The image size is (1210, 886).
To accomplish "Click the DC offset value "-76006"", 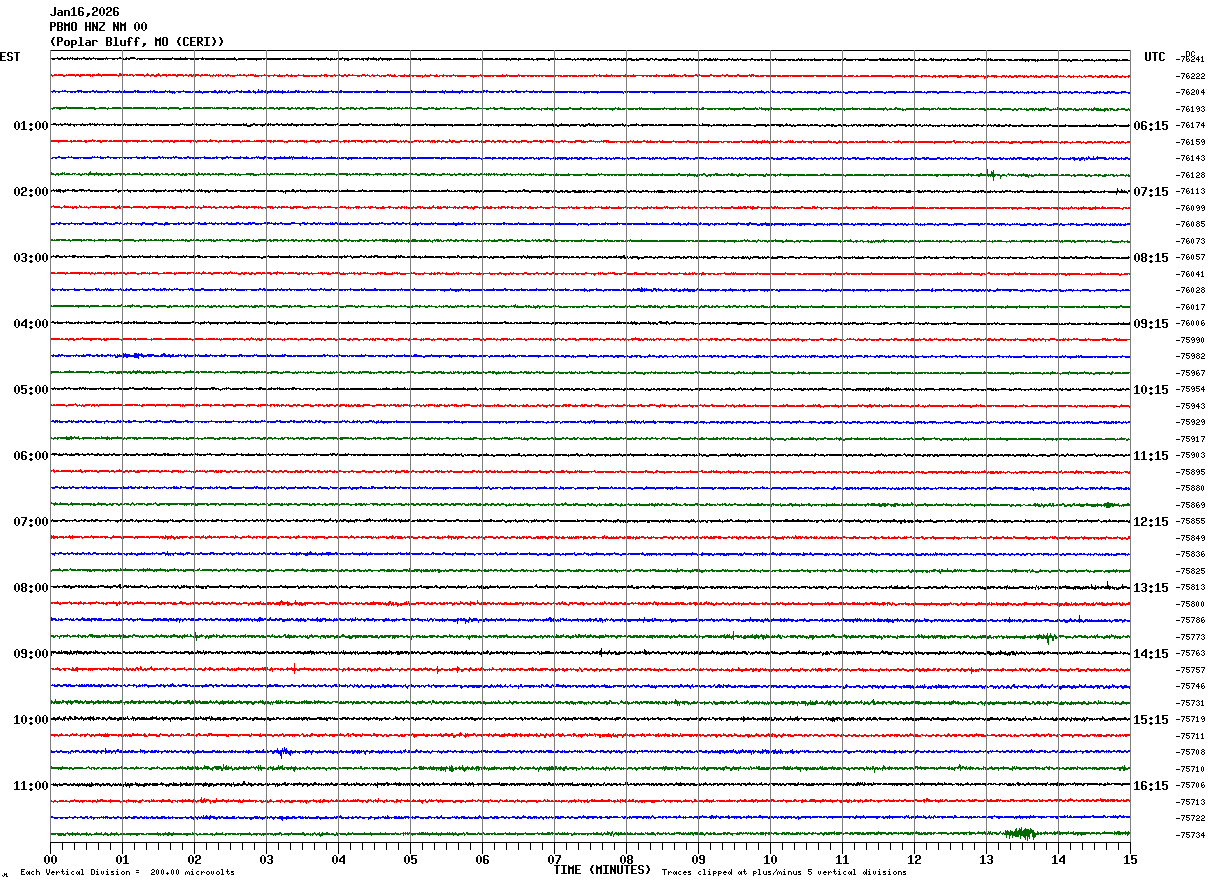I will (1190, 324).
